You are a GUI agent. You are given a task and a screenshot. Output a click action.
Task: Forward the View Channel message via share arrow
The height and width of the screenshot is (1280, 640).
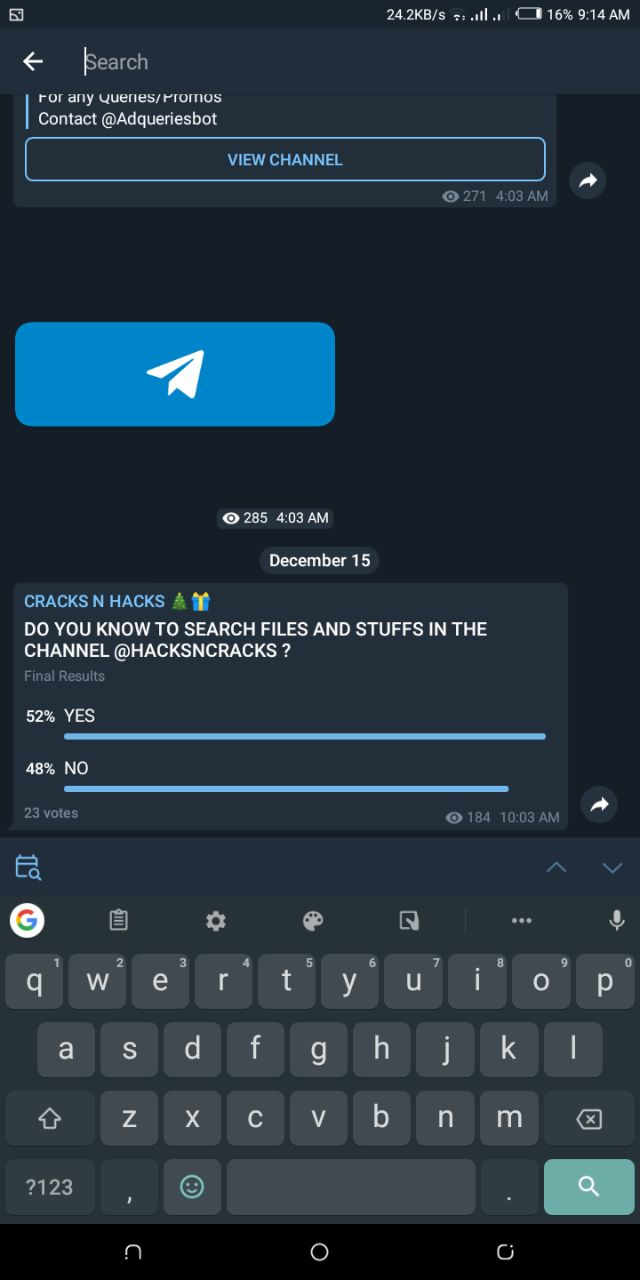point(587,181)
